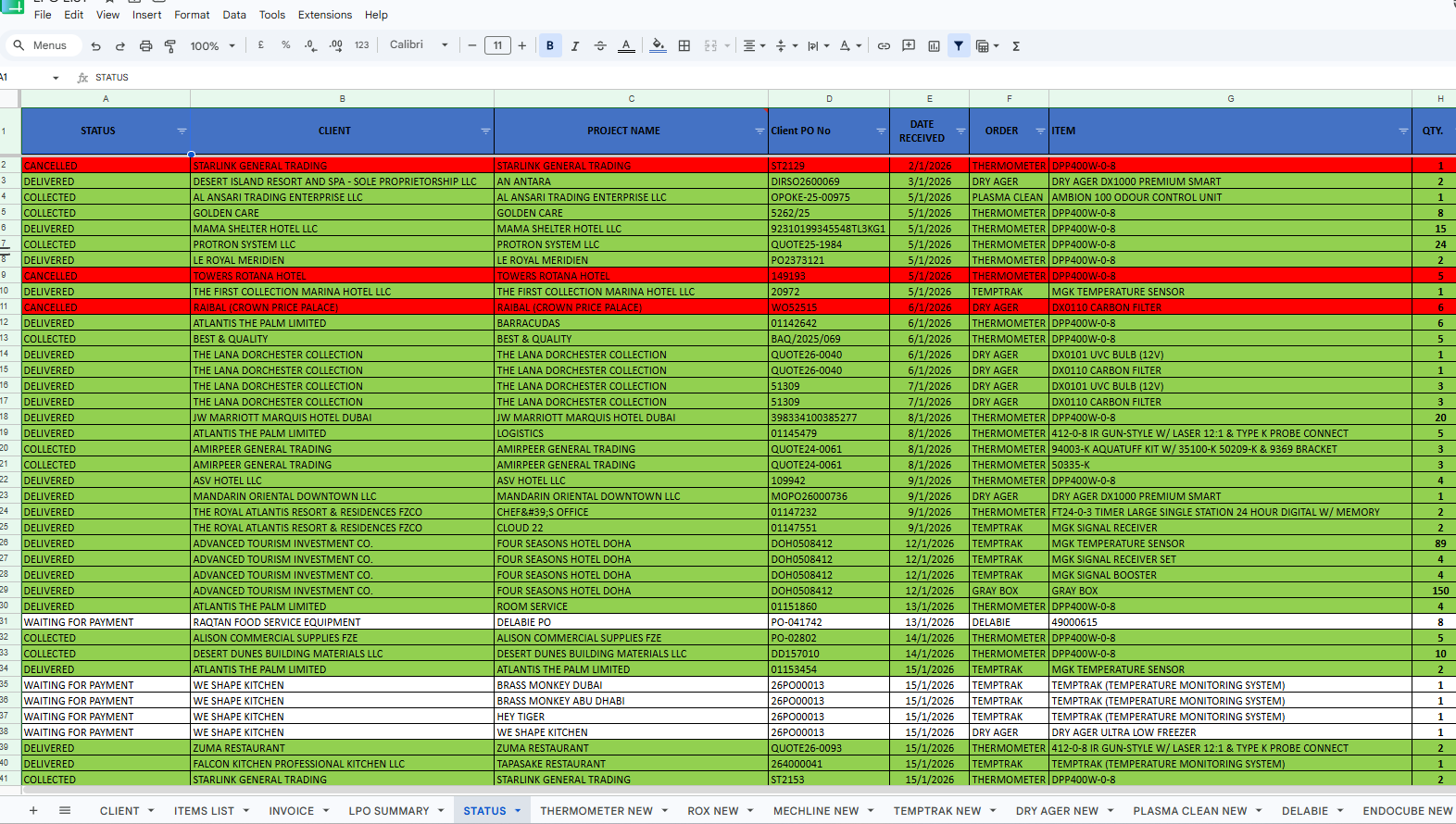This screenshot has height=824, width=1456.
Task: Open the Calibri font dropdown
Action: click(x=419, y=44)
